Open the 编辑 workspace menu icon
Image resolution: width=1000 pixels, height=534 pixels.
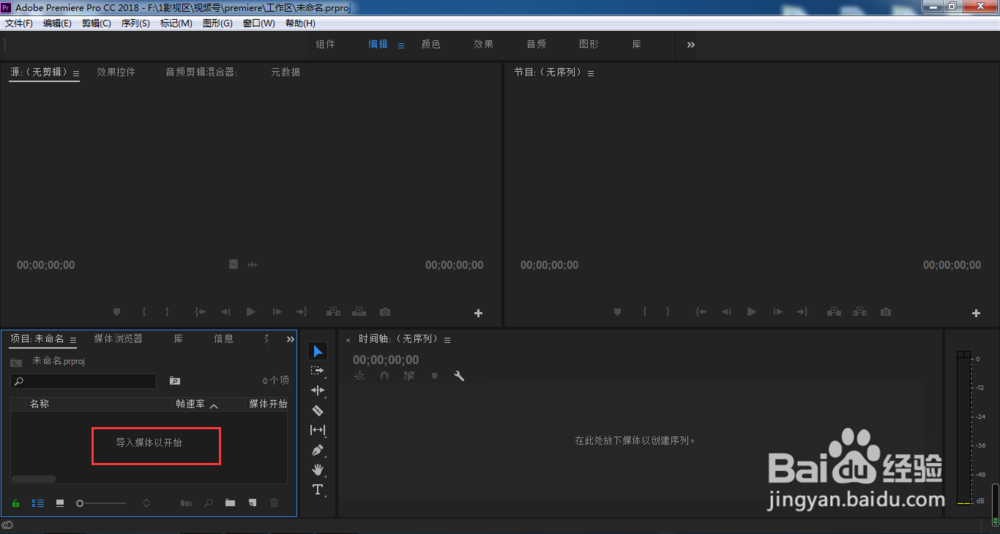click(x=401, y=45)
